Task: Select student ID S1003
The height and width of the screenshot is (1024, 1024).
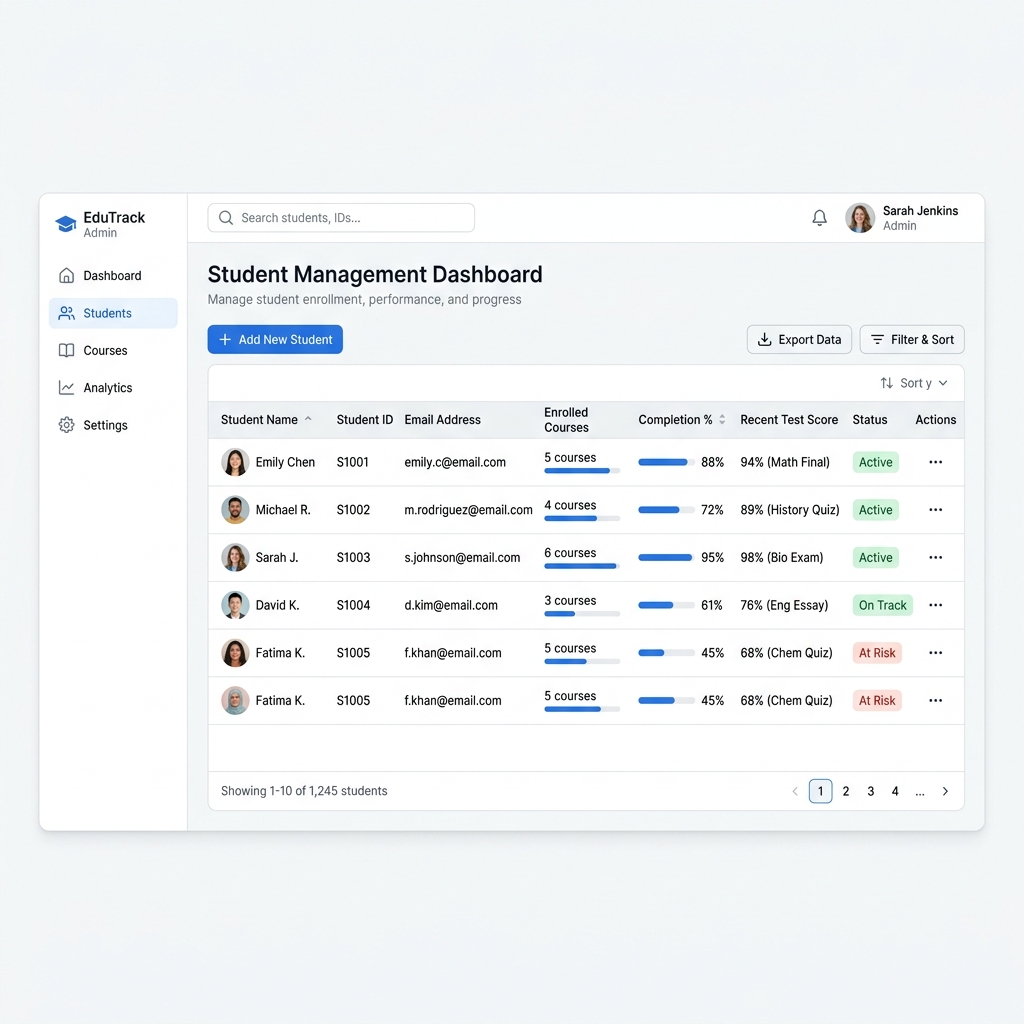Action: [x=353, y=558]
